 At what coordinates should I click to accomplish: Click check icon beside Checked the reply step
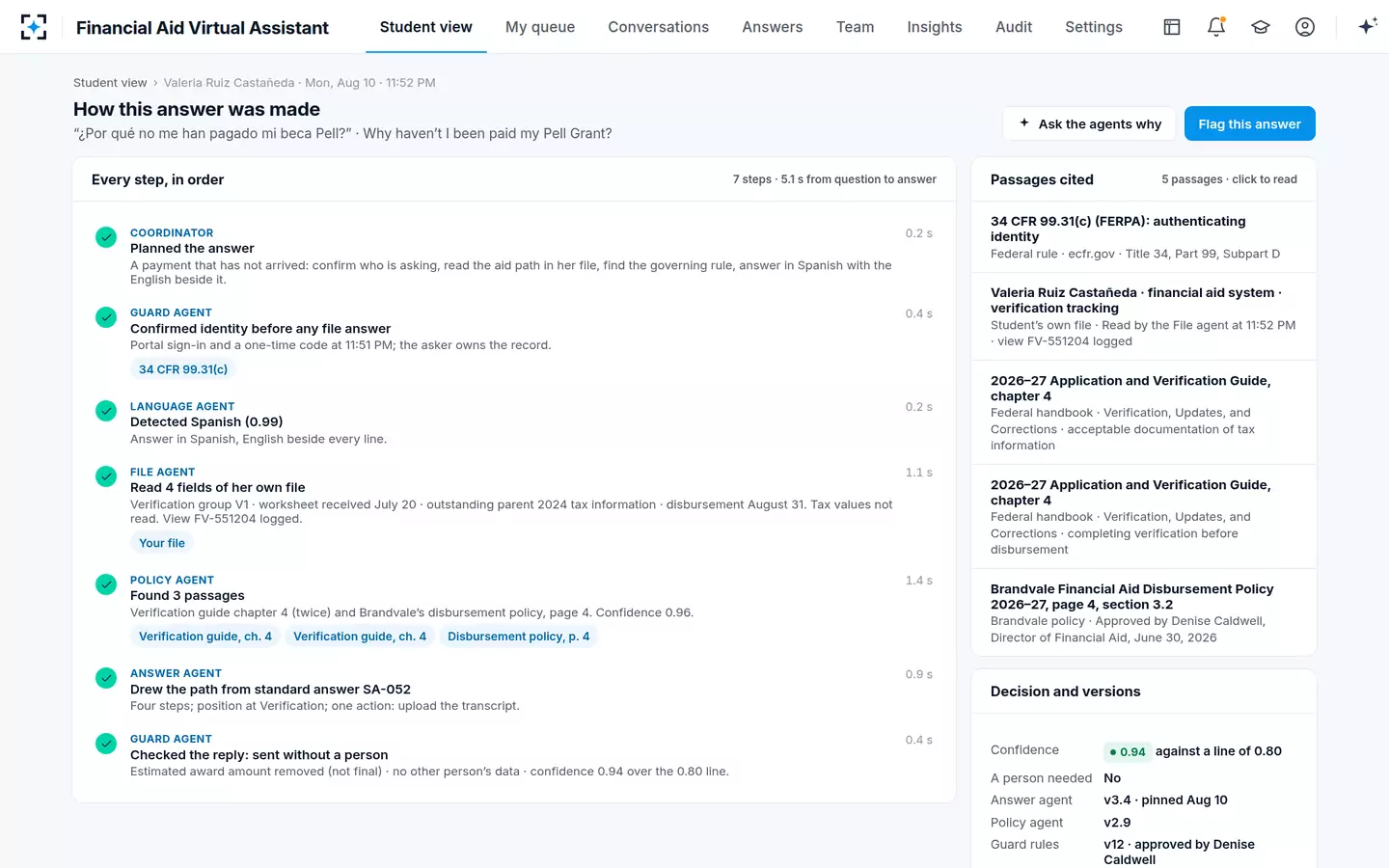(x=106, y=744)
